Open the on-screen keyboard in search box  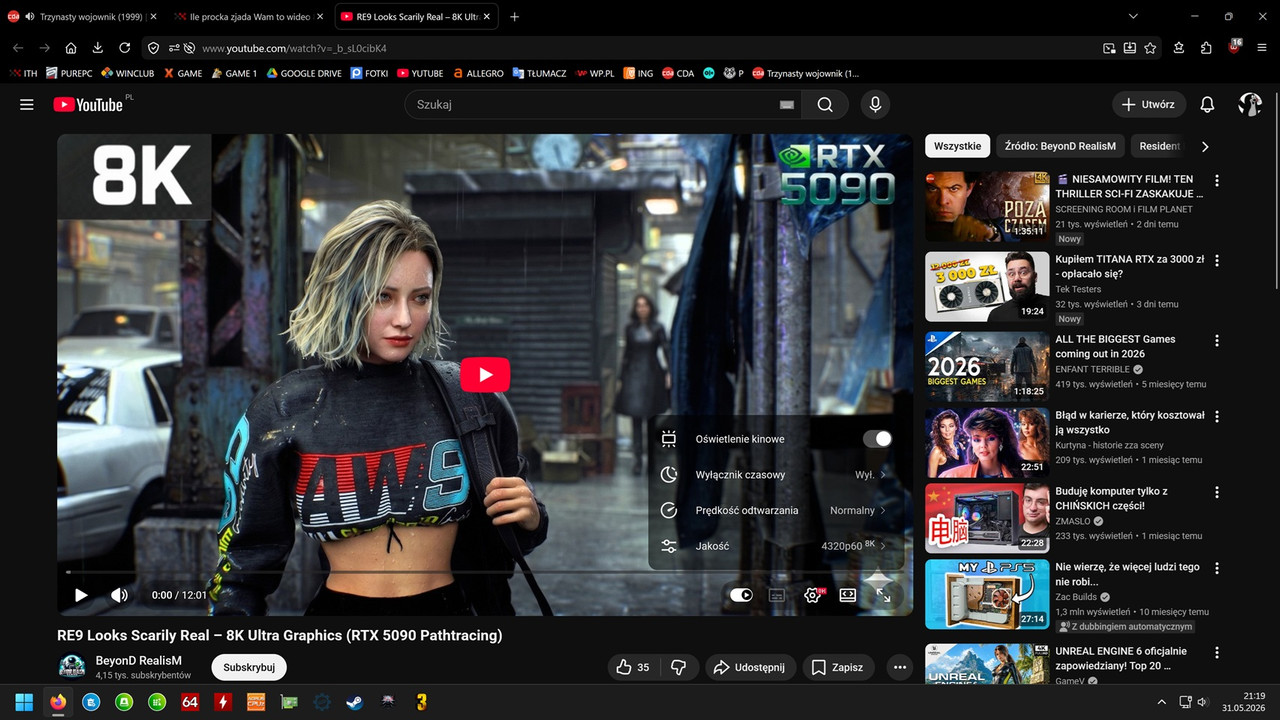click(787, 104)
